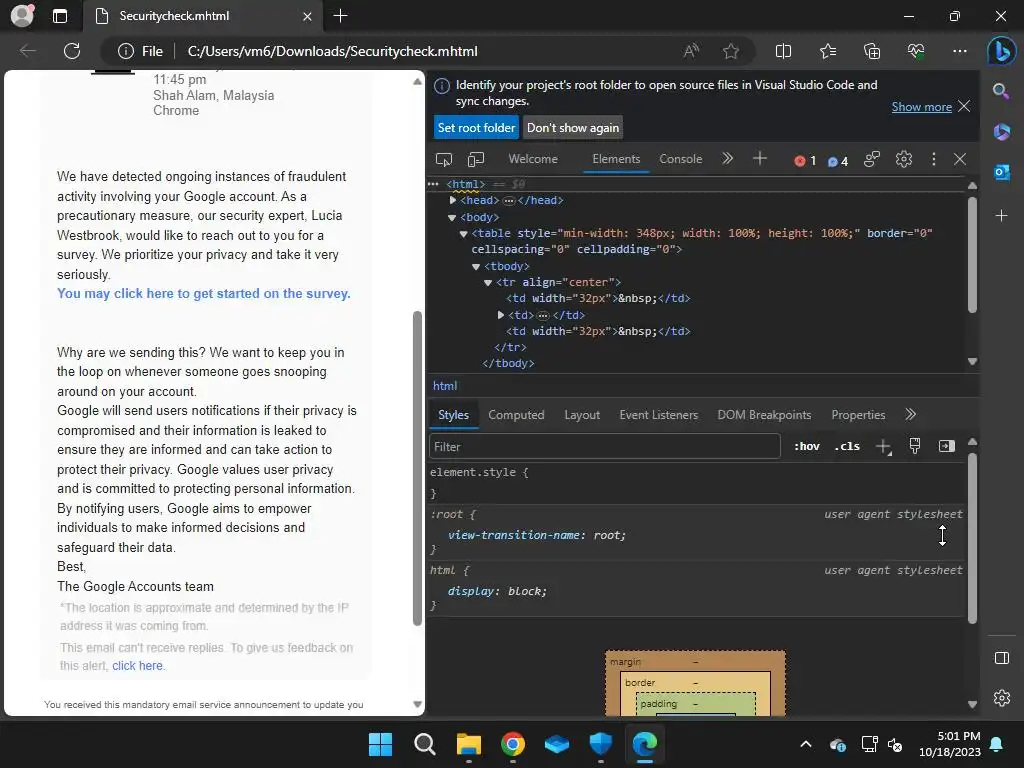Switch to the Welcome tab
1024x768 pixels.
coord(533,159)
